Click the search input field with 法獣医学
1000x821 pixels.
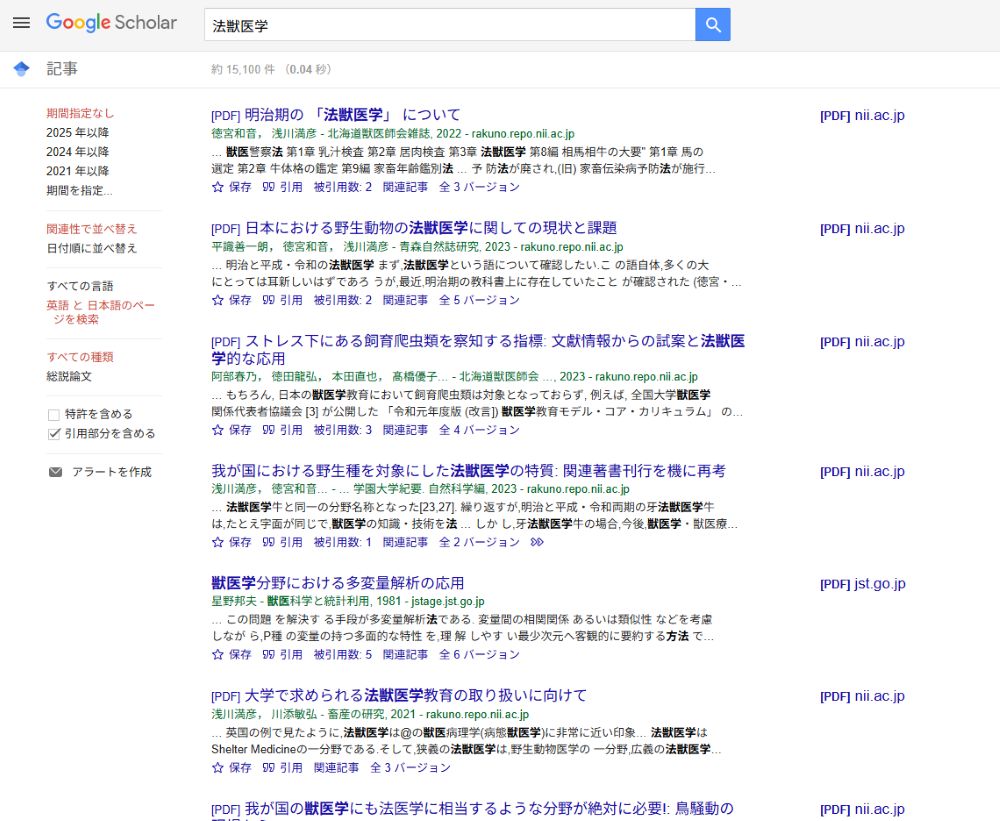[448, 25]
